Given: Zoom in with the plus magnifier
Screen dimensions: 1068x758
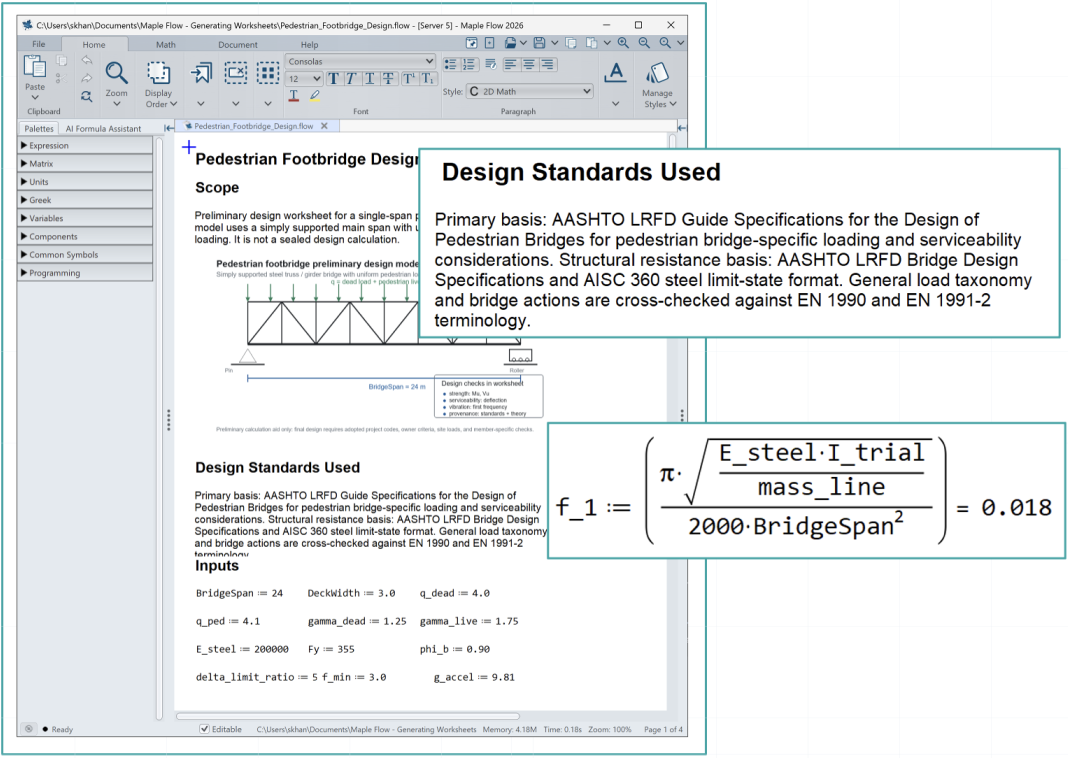Looking at the screenshot, I should pyautogui.click(x=623, y=43).
